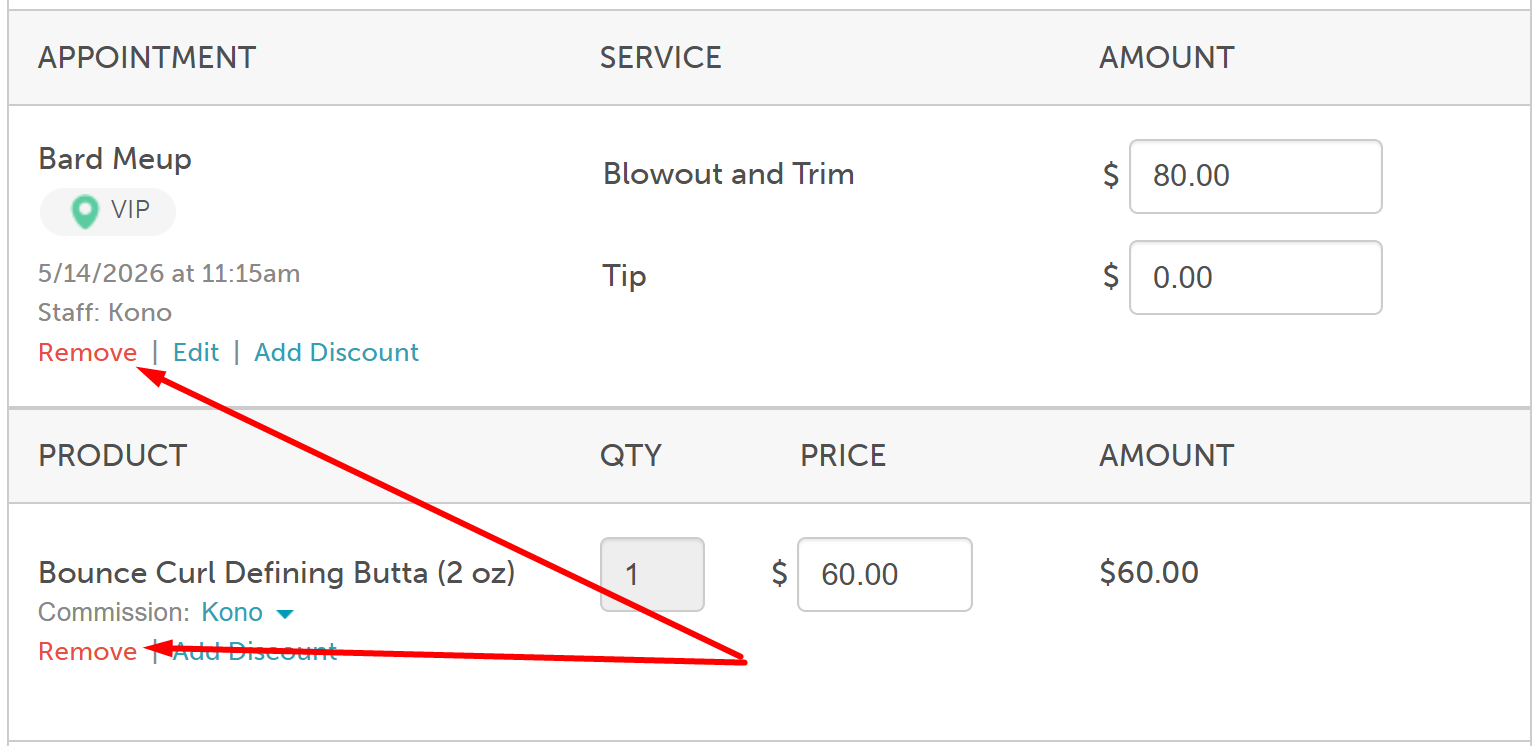
Task: Remove the Bounce Curl product
Action: tap(88, 652)
